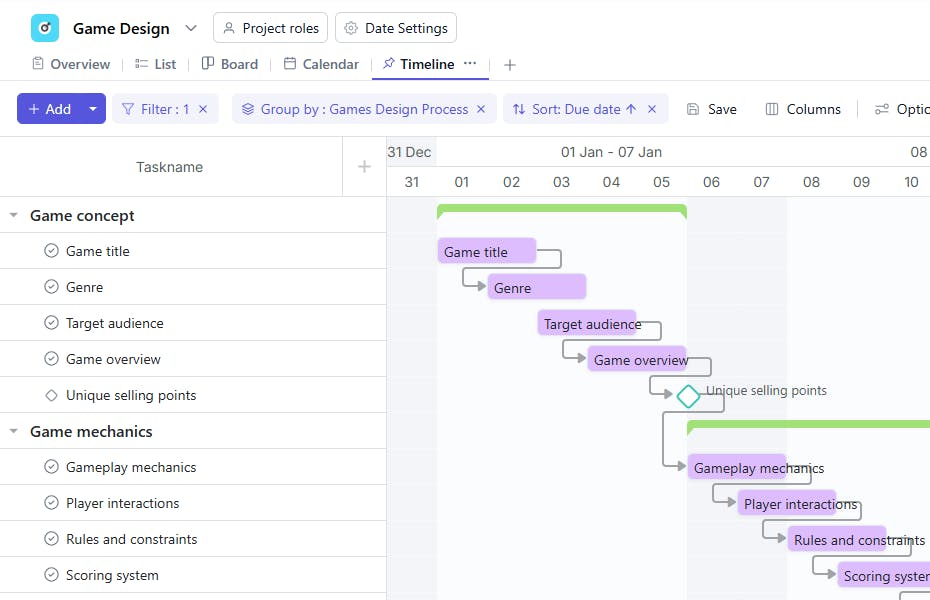Toggle completion circle for Genre task

point(52,287)
